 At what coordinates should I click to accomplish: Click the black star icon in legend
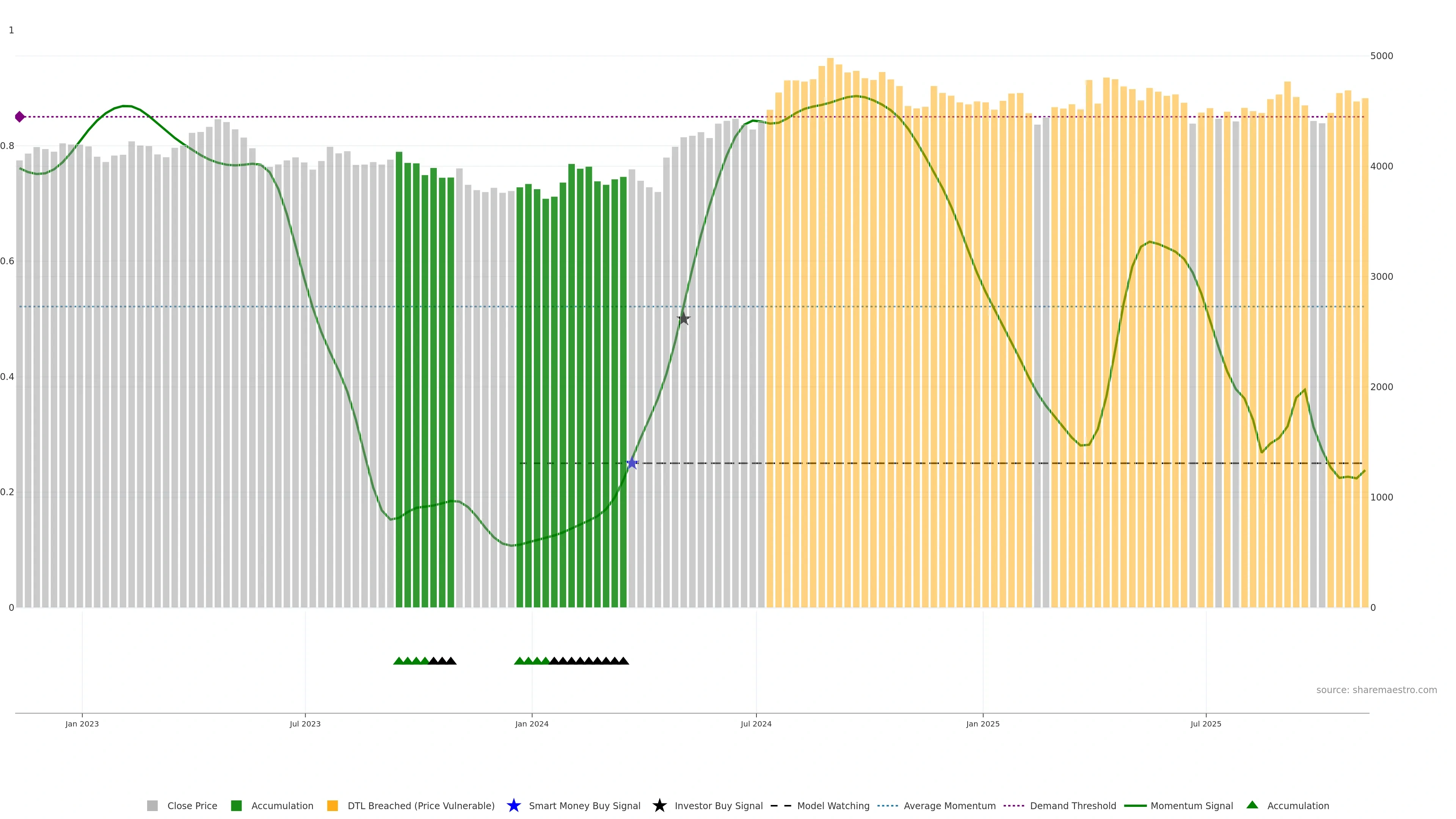pyautogui.click(x=659, y=805)
